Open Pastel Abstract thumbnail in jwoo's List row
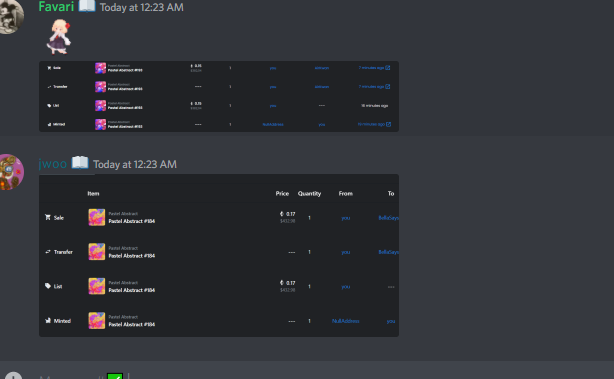614x379 pixels. tap(96, 286)
